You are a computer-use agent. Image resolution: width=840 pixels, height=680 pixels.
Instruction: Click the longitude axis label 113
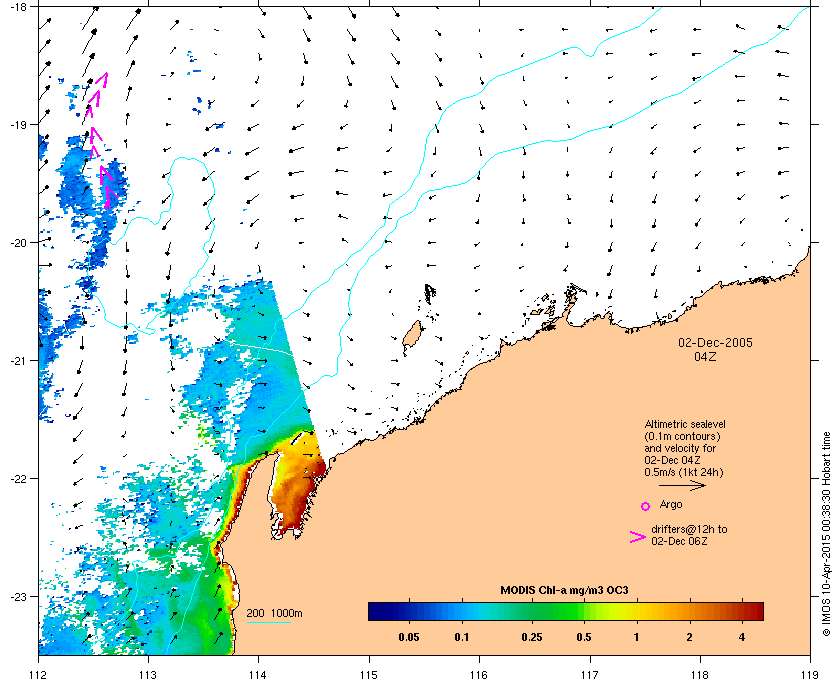point(148,674)
